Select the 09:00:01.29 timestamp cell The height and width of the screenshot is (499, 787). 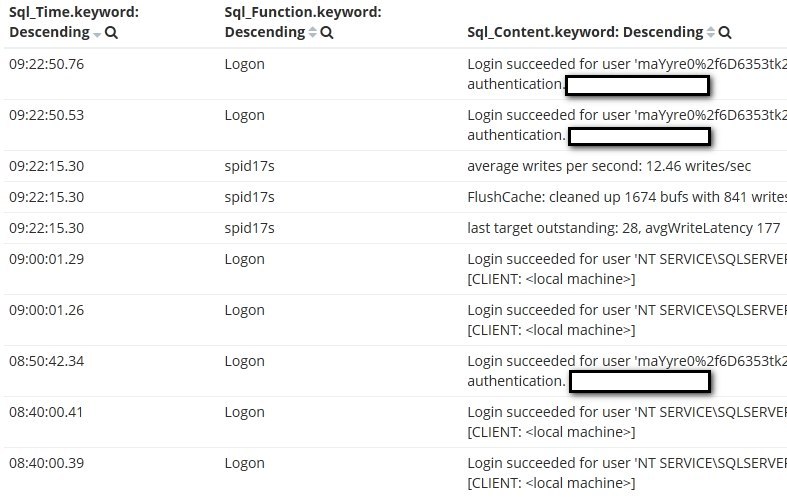(x=47, y=260)
